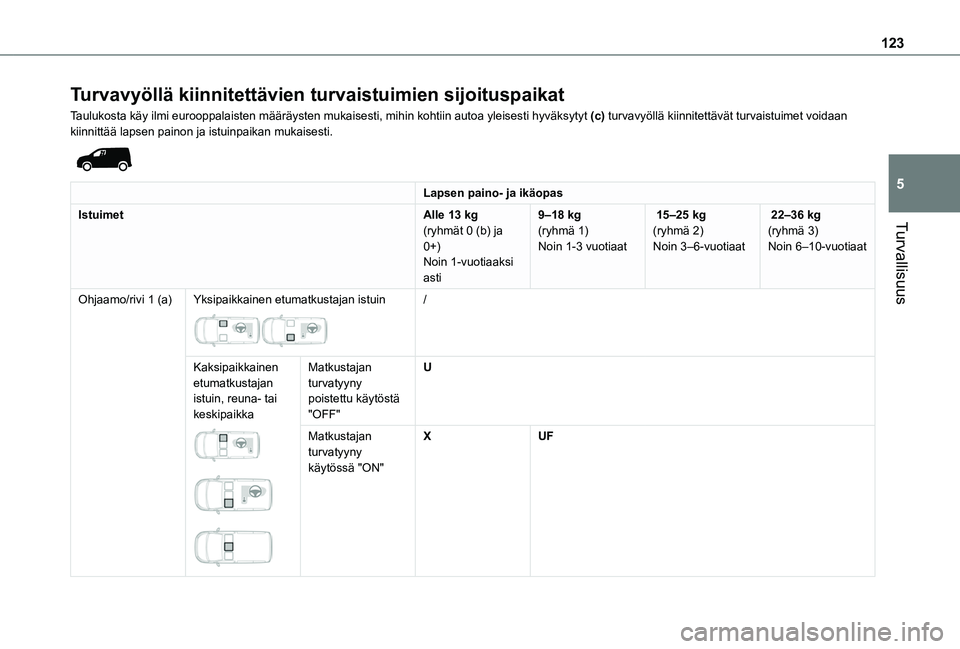Select the 22–36 kg group 3 cell
The image size is (960, 649).
click(x=816, y=230)
